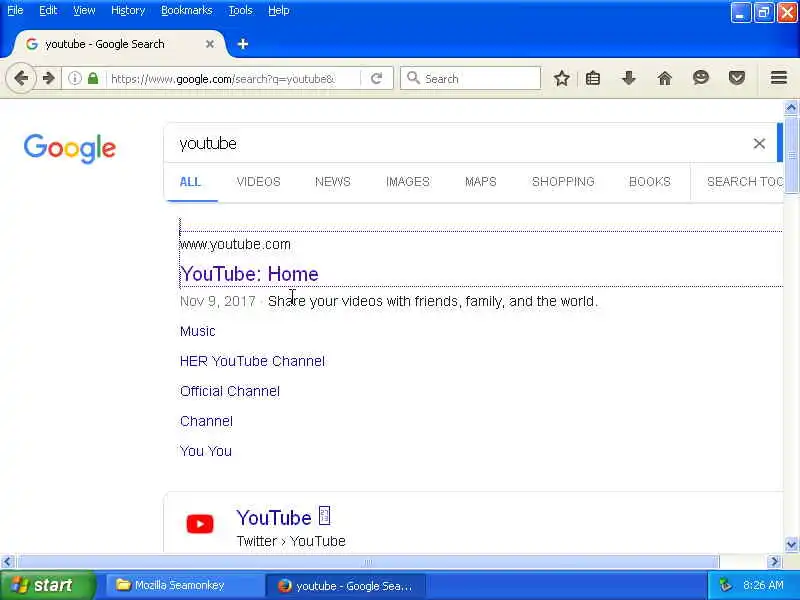Click the icon beside the YouTube Twitter title
Viewport: 800px width, 600px height.
pos(324,515)
